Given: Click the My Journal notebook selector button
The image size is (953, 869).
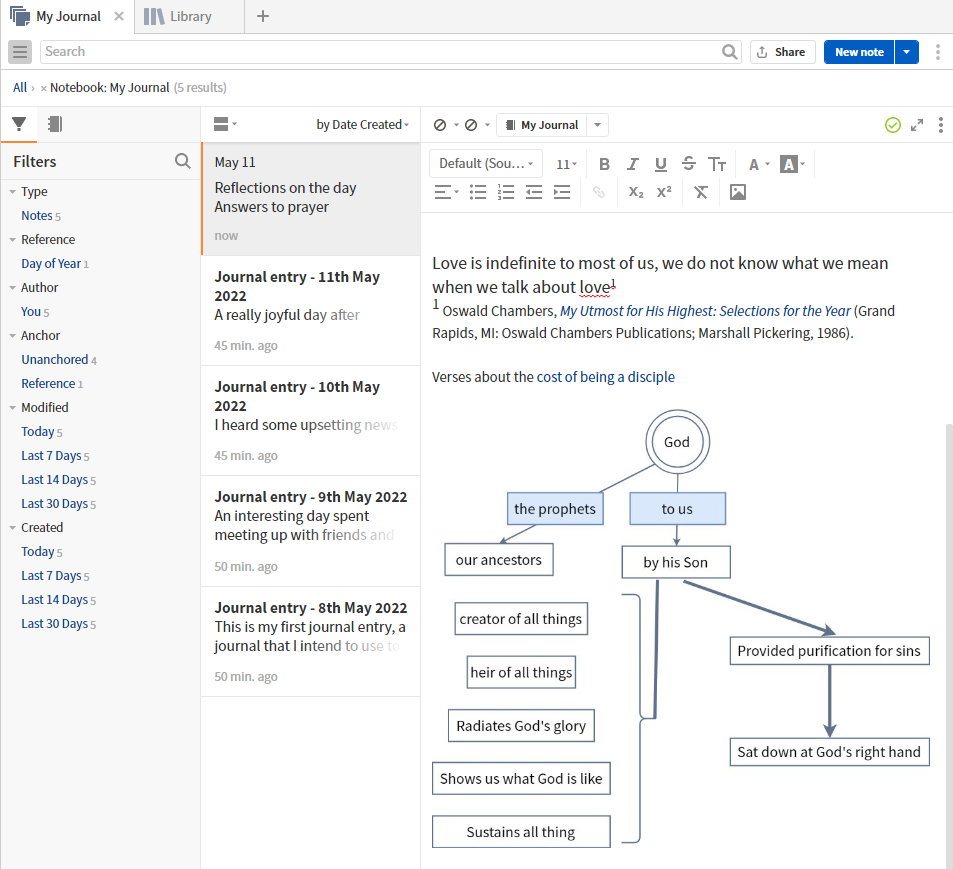Looking at the screenshot, I should 542,125.
